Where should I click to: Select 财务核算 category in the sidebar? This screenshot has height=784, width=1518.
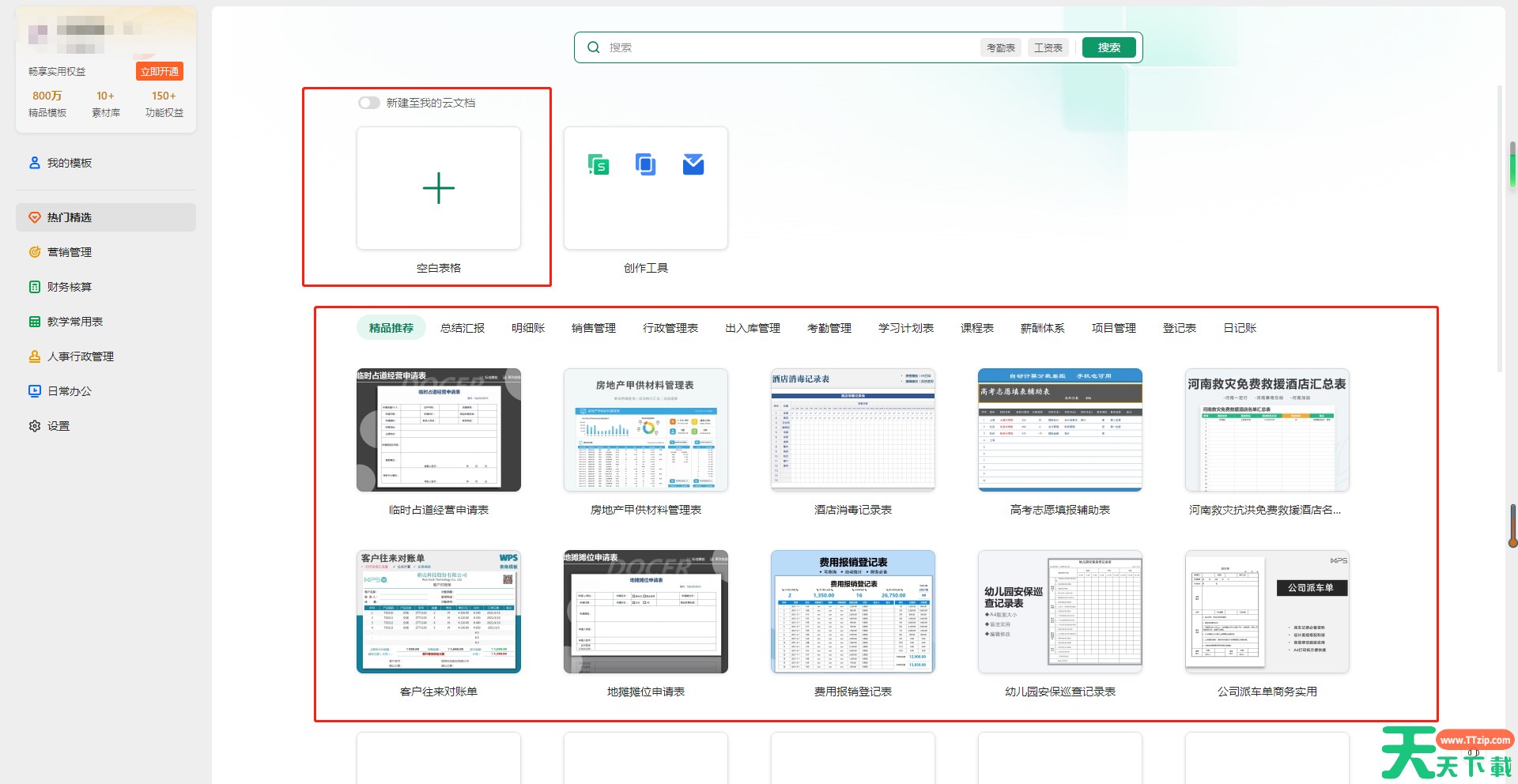coord(70,287)
